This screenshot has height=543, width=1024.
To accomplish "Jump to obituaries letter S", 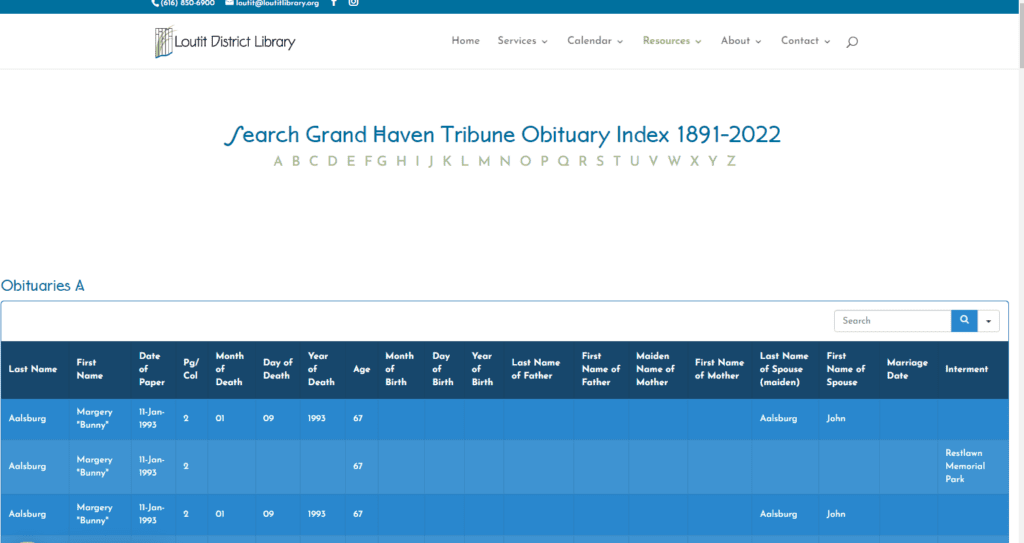I will 600,161.
